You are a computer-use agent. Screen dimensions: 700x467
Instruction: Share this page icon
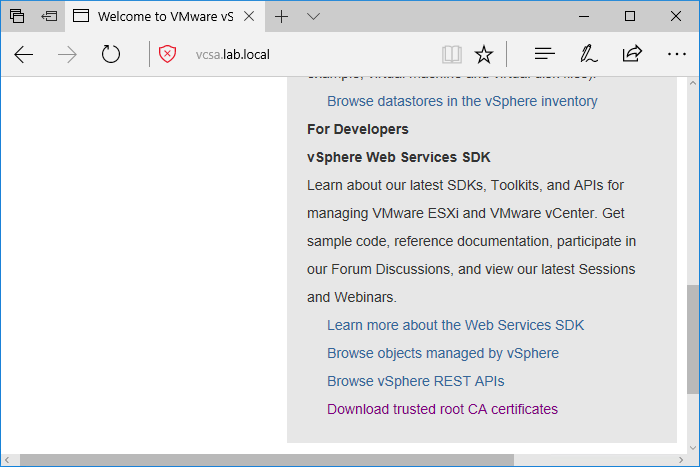(632, 54)
